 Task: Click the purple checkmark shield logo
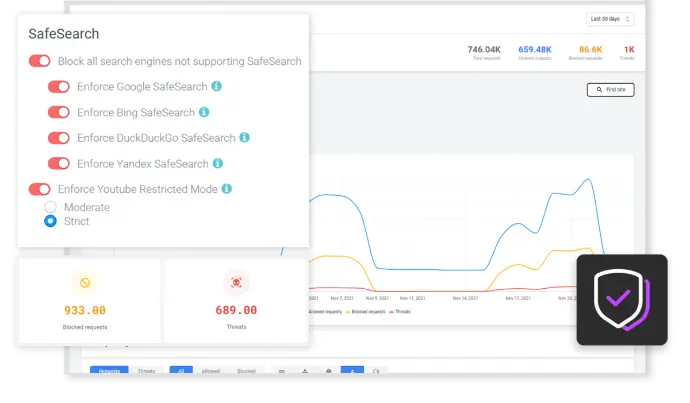[x=622, y=300]
